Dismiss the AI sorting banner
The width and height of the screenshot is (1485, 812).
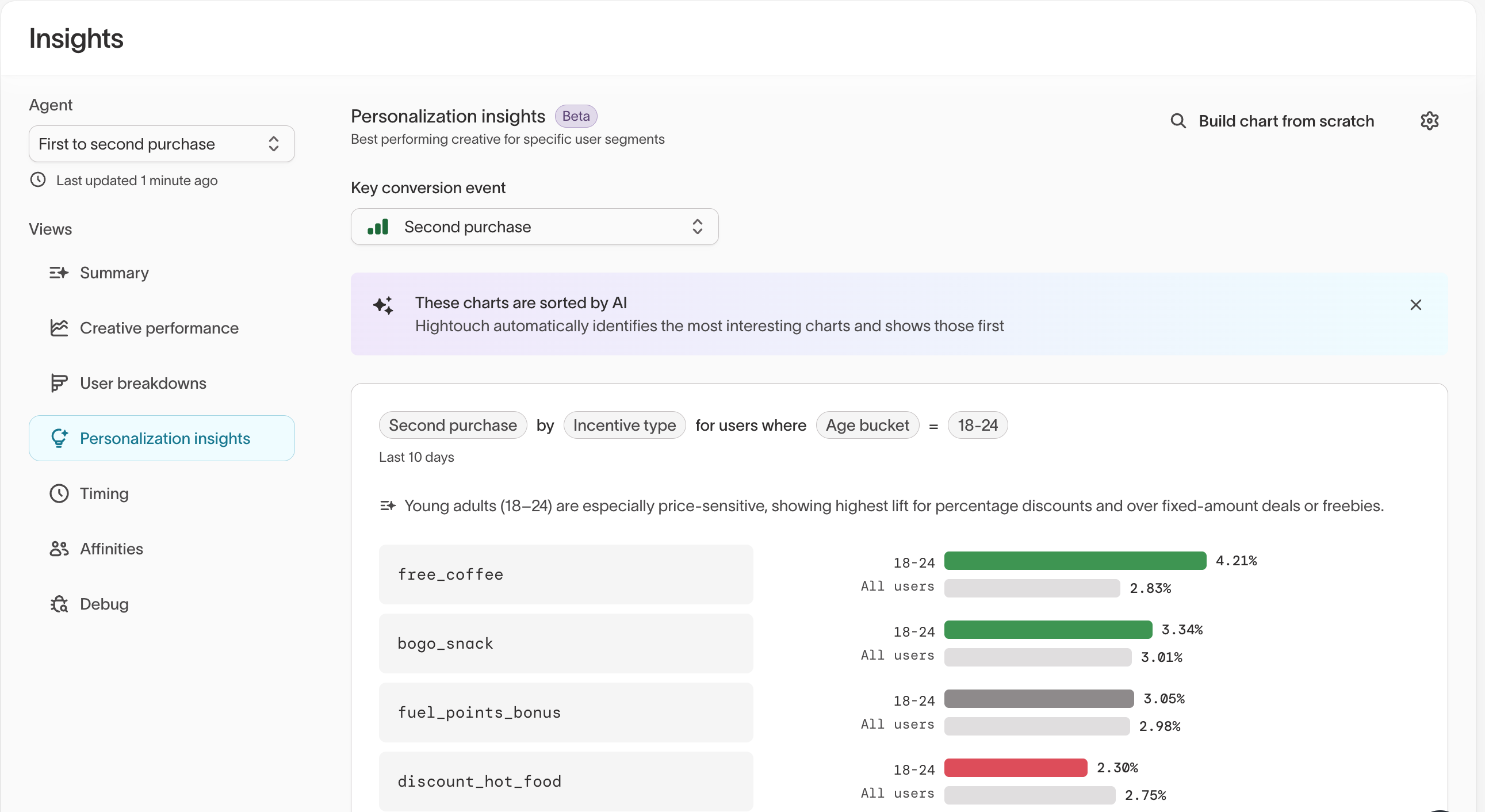tap(1417, 305)
